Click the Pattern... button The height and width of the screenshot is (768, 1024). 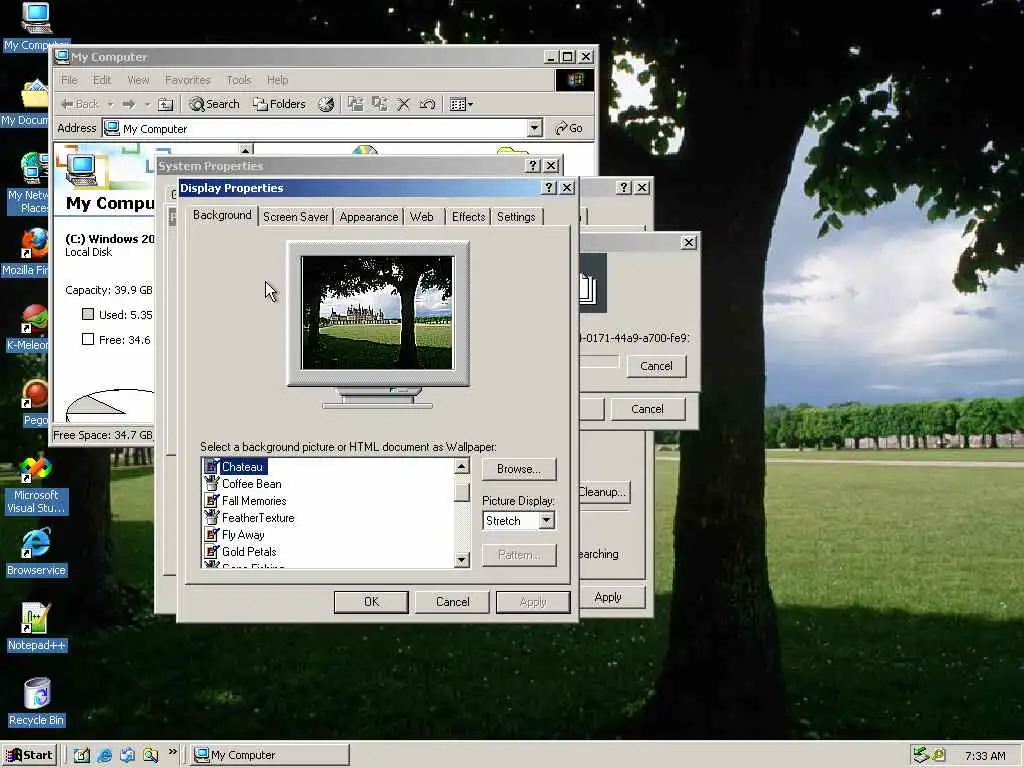tap(519, 555)
